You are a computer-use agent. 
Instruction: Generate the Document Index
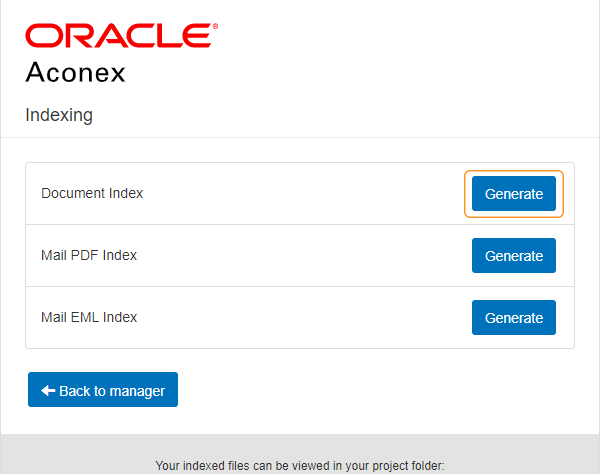[x=514, y=194]
